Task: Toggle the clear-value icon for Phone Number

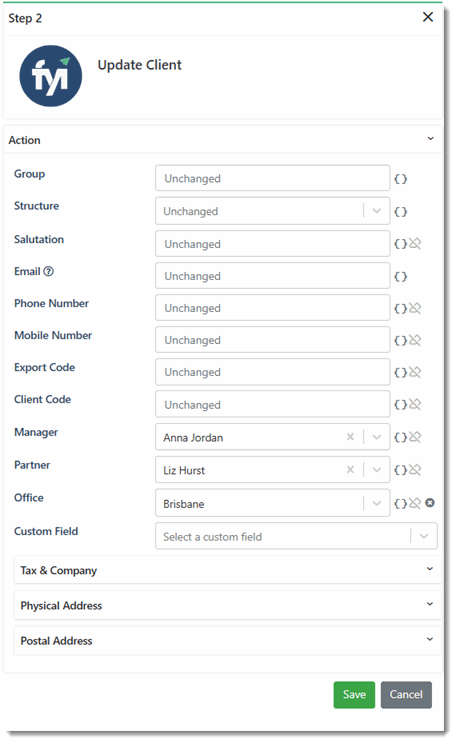Action: [415, 308]
